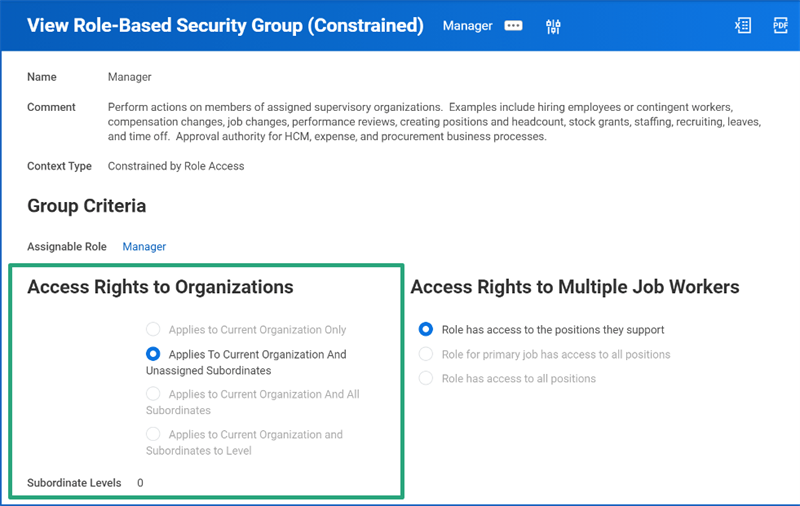Click Access Rights to Multiple Job Workers heading

coord(575,287)
